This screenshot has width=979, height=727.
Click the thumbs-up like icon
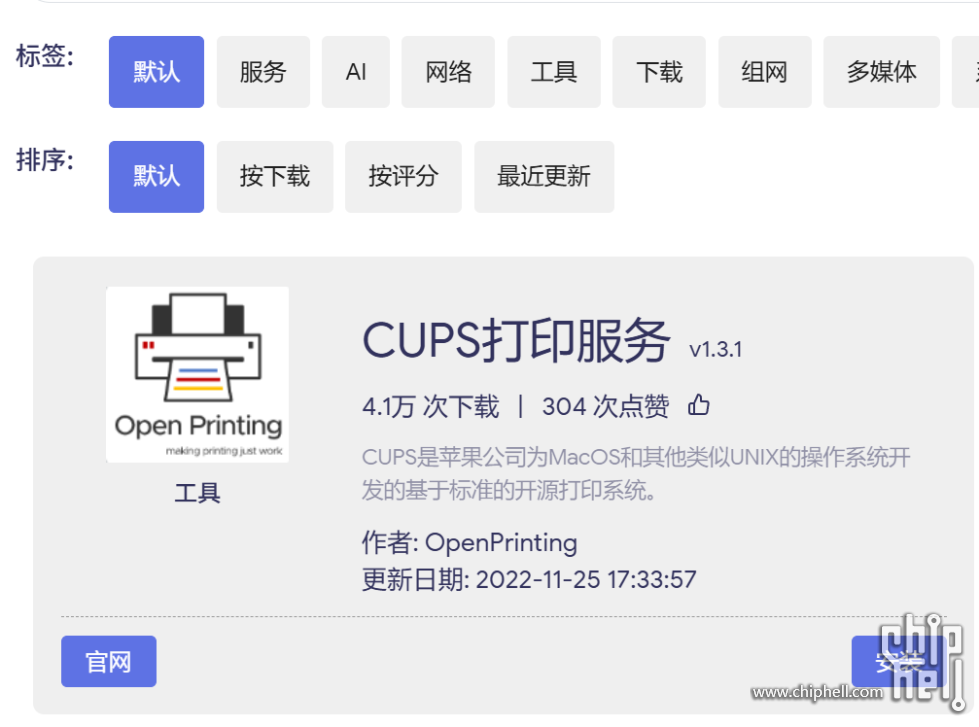[699, 405]
